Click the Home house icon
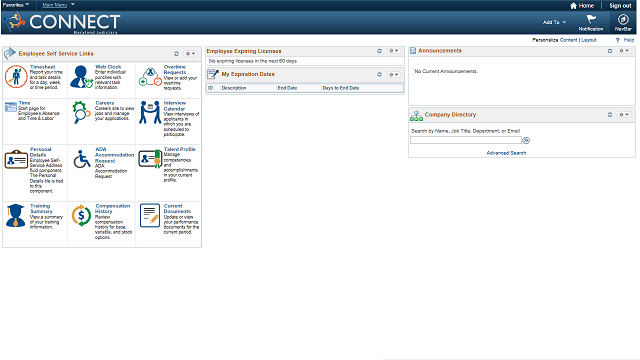The height and width of the screenshot is (360, 640). [x=573, y=6]
